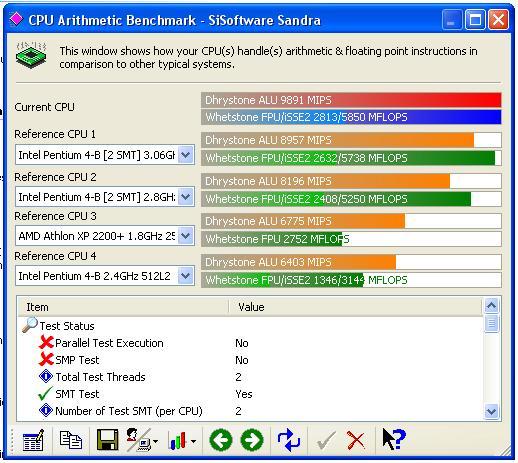Image resolution: width=518 pixels, height=463 pixels.
Task: Click the Dhrystone ALU 8957 MIPS bar
Action: 351,140
